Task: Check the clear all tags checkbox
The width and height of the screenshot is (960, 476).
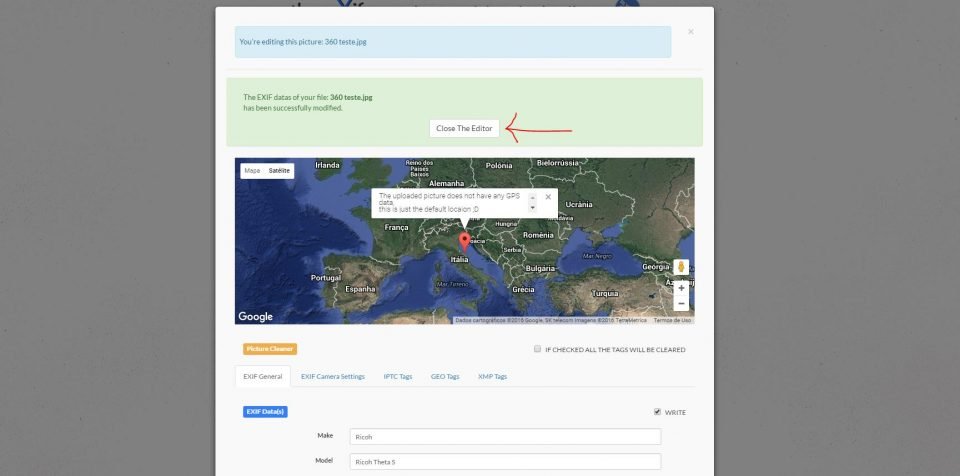Action: pyautogui.click(x=538, y=350)
